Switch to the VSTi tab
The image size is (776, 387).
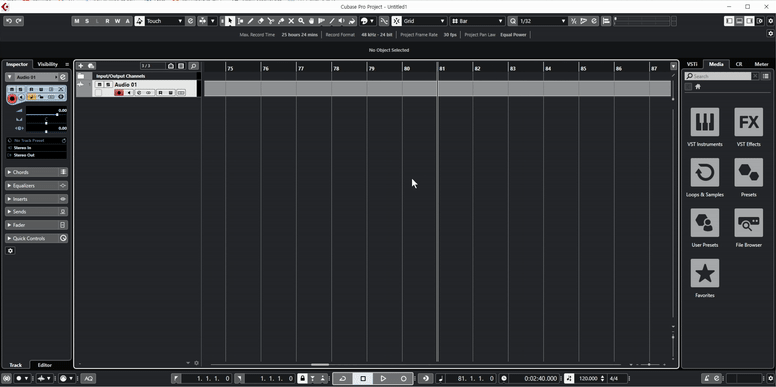tap(692, 64)
